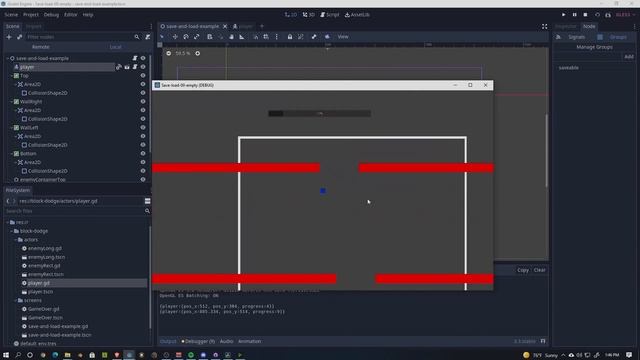The image size is (640, 360).
Task: Zoom in the 2D canvas
Action: (x=198, y=53)
